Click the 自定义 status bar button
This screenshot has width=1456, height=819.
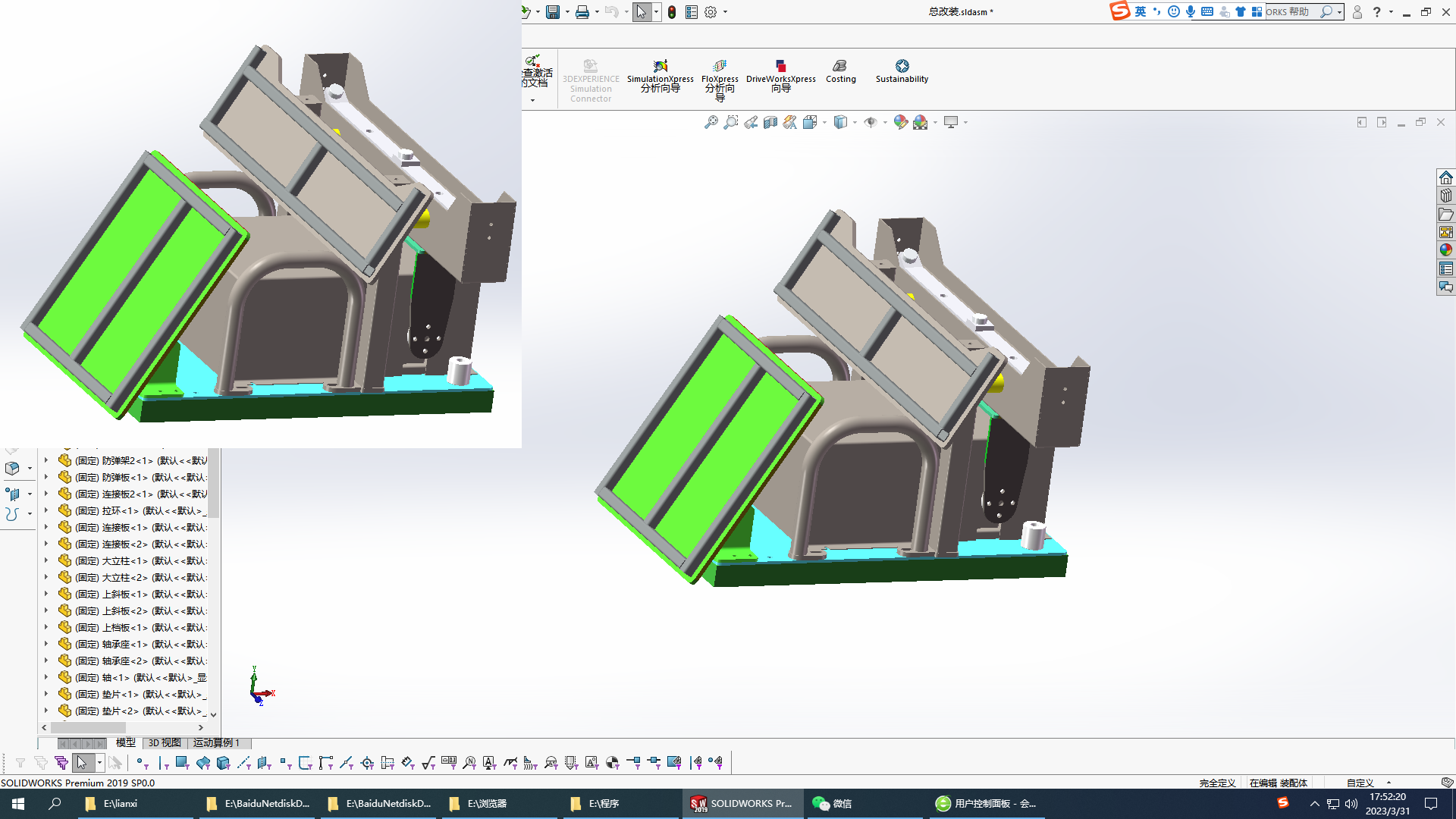[1360, 783]
